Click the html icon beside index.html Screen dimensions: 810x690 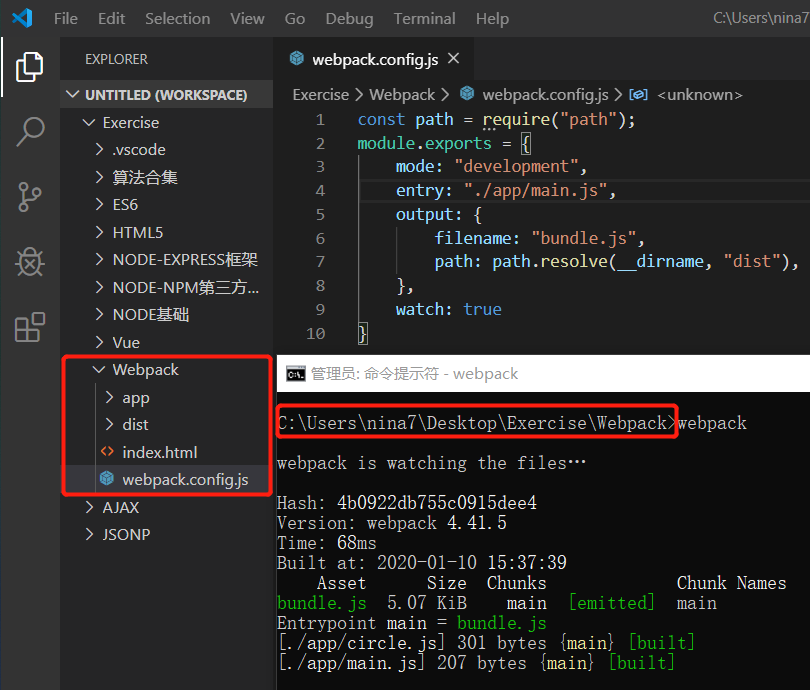tap(107, 452)
